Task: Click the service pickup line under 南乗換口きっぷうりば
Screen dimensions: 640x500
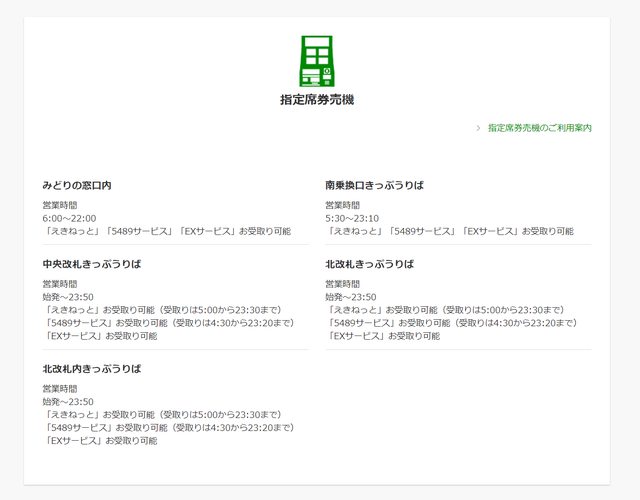Action: point(449,231)
